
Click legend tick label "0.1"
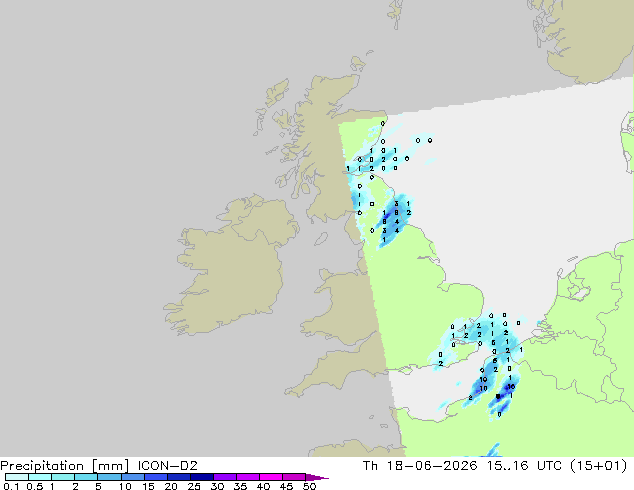pos(11,486)
